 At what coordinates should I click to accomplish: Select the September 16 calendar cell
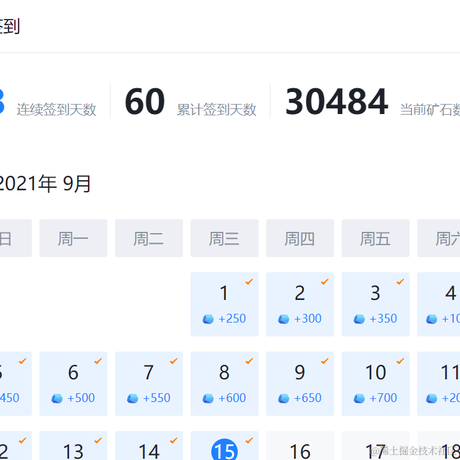[x=300, y=446]
